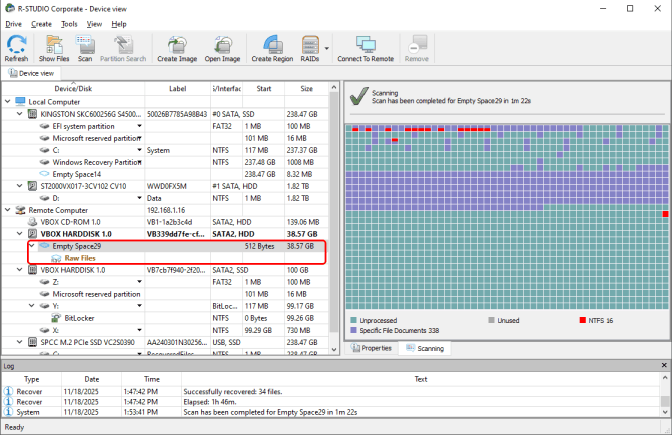Open the dropdown arrow beside the C: partition
The height and width of the screenshot is (435, 672).
coord(138,150)
